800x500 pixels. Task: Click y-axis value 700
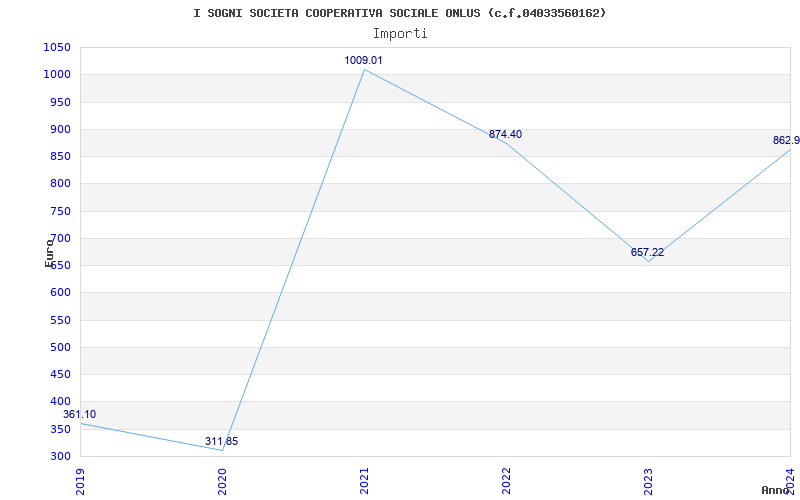pyautogui.click(x=60, y=238)
